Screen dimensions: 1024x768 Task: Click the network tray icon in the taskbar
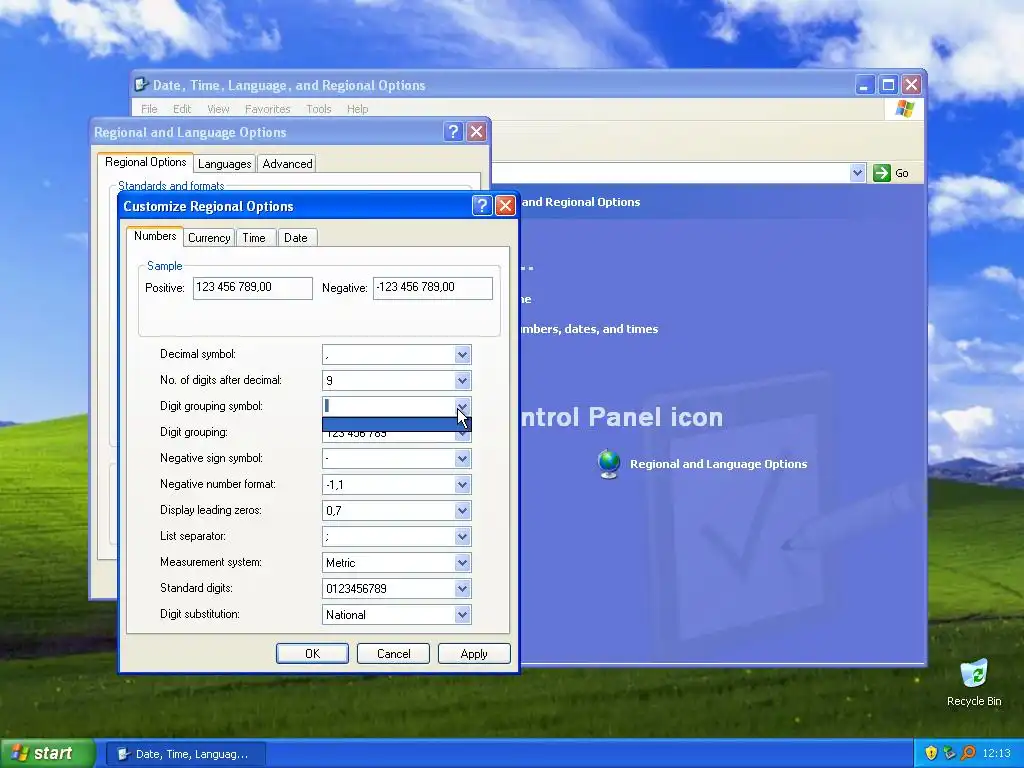pyautogui.click(x=950, y=753)
